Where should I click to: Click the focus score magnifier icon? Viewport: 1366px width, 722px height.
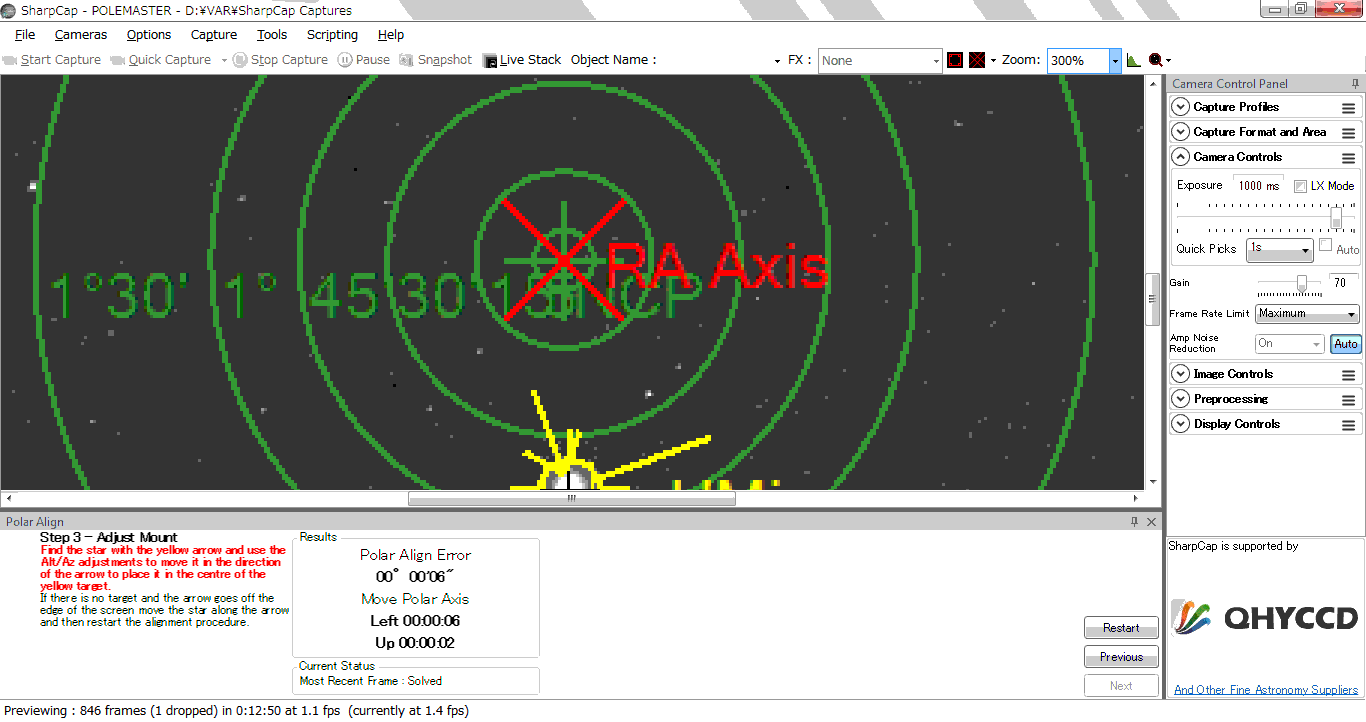(1155, 60)
